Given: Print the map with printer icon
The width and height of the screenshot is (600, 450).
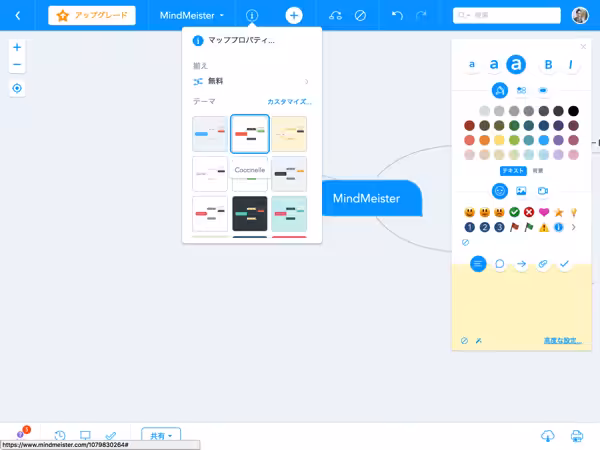Looking at the screenshot, I should (x=577, y=435).
